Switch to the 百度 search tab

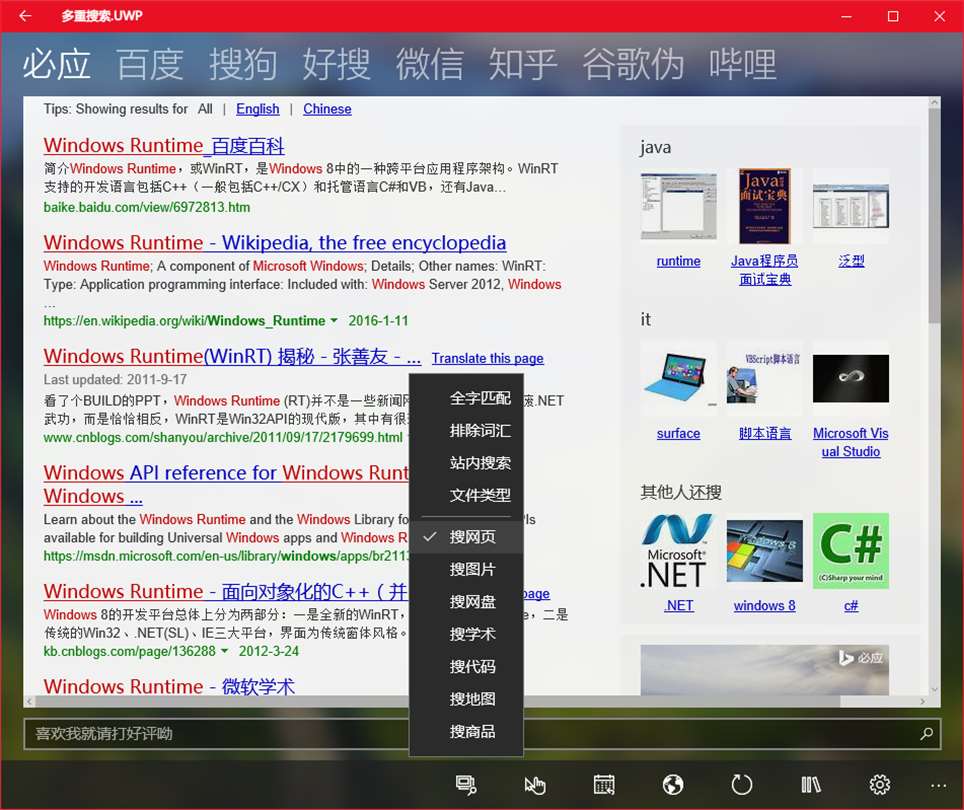click(x=149, y=64)
